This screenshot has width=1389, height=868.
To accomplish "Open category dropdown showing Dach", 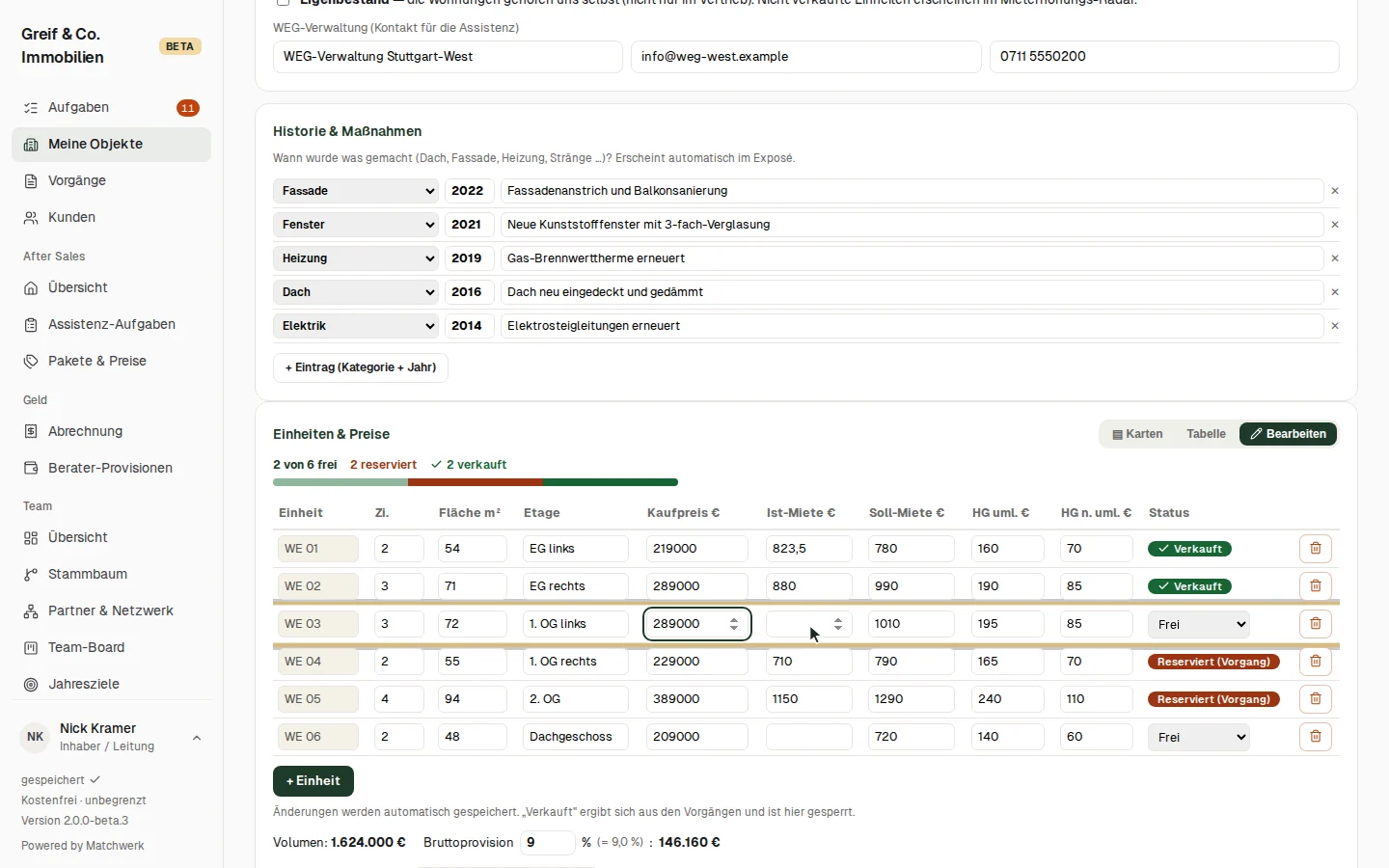I will [356, 292].
